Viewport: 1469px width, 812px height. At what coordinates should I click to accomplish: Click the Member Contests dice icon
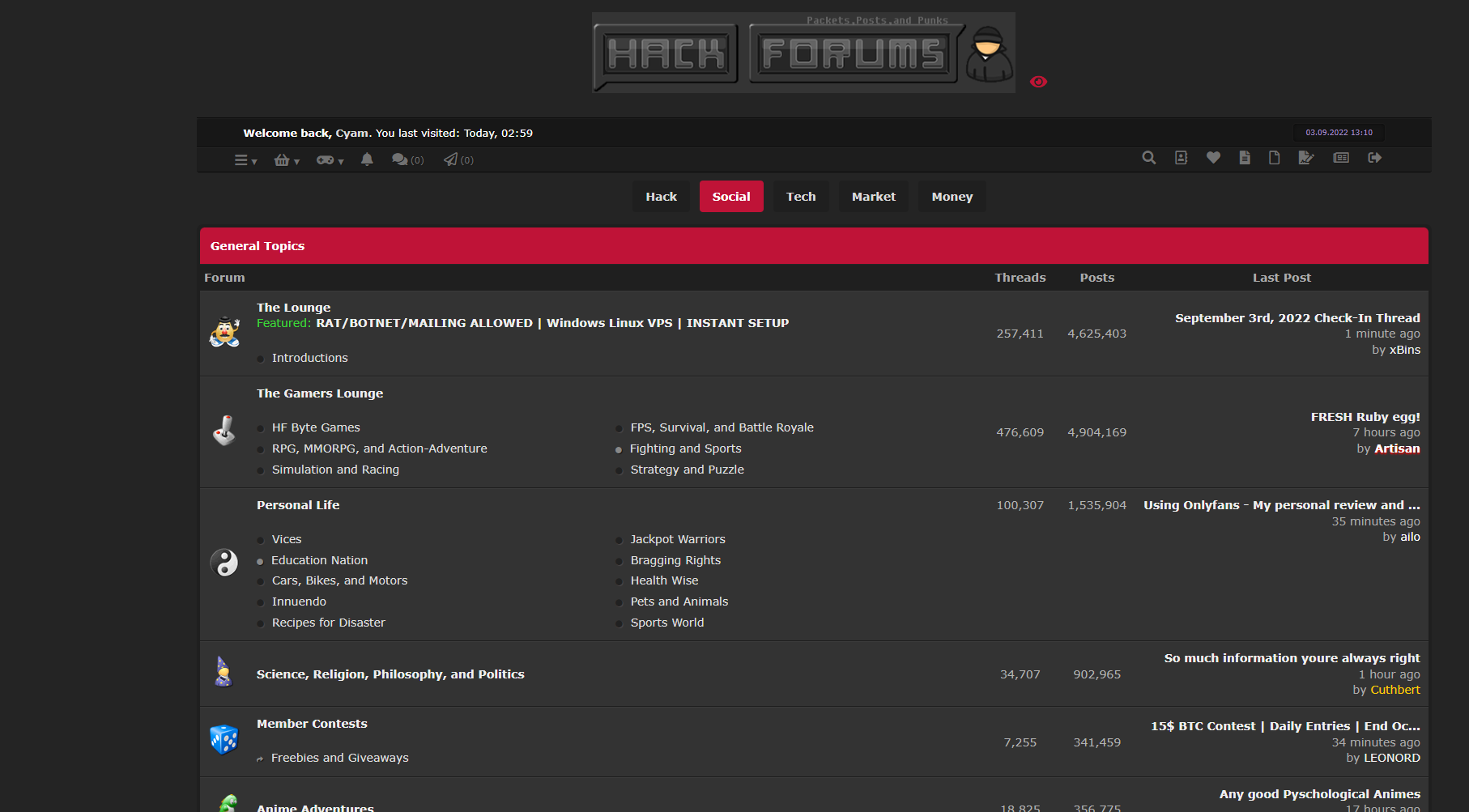click(224, 739)
